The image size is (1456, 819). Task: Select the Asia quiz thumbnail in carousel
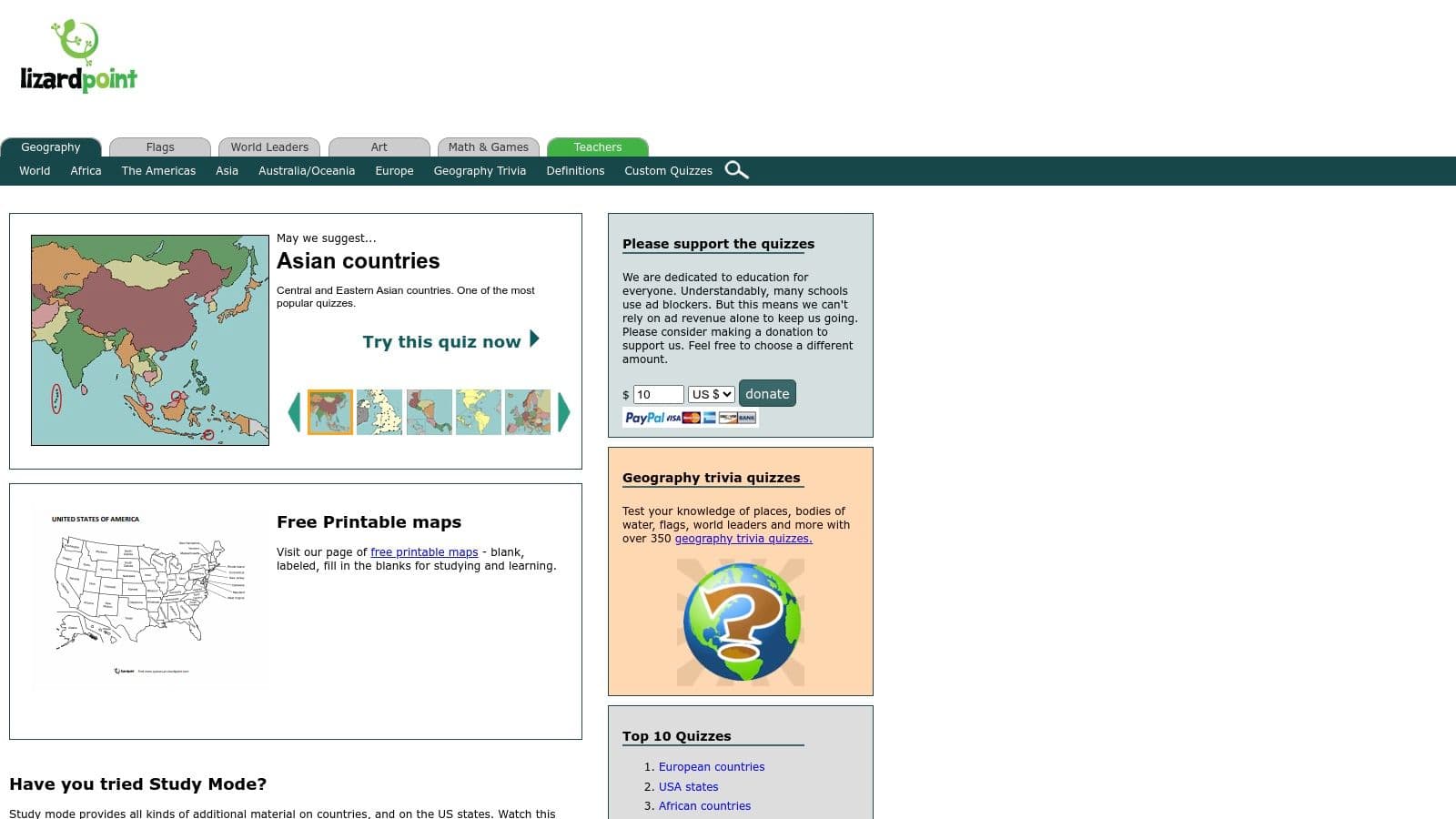(329, 411)
